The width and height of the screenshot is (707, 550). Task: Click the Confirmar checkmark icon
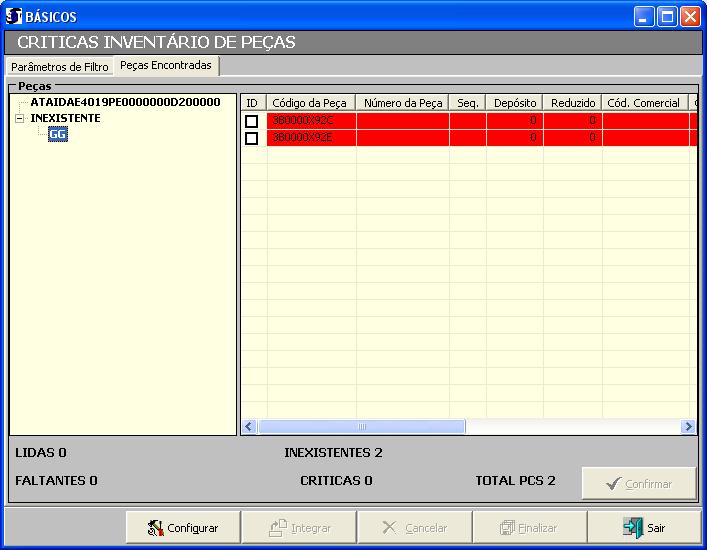pos(613,484)
